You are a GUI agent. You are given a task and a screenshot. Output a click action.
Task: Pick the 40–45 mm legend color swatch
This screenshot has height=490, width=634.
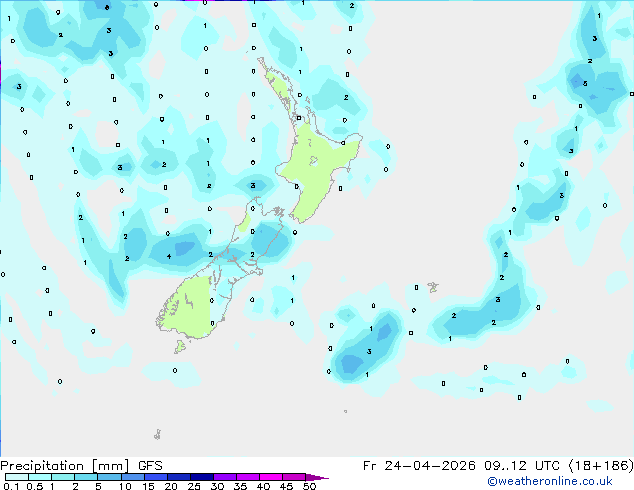click(x=271, y=477)
